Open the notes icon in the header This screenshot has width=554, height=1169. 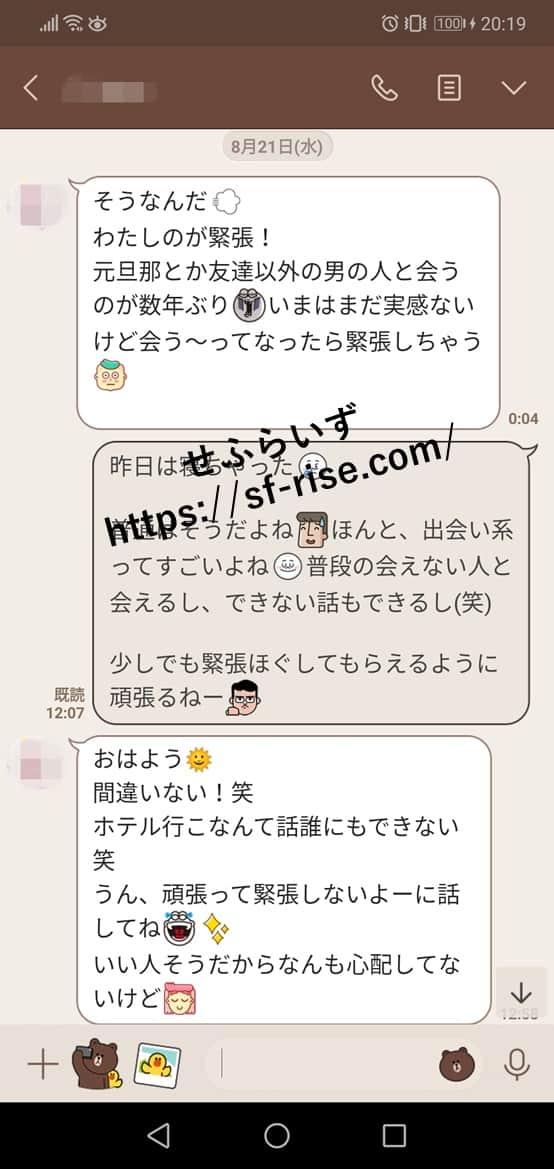[448, 88]
